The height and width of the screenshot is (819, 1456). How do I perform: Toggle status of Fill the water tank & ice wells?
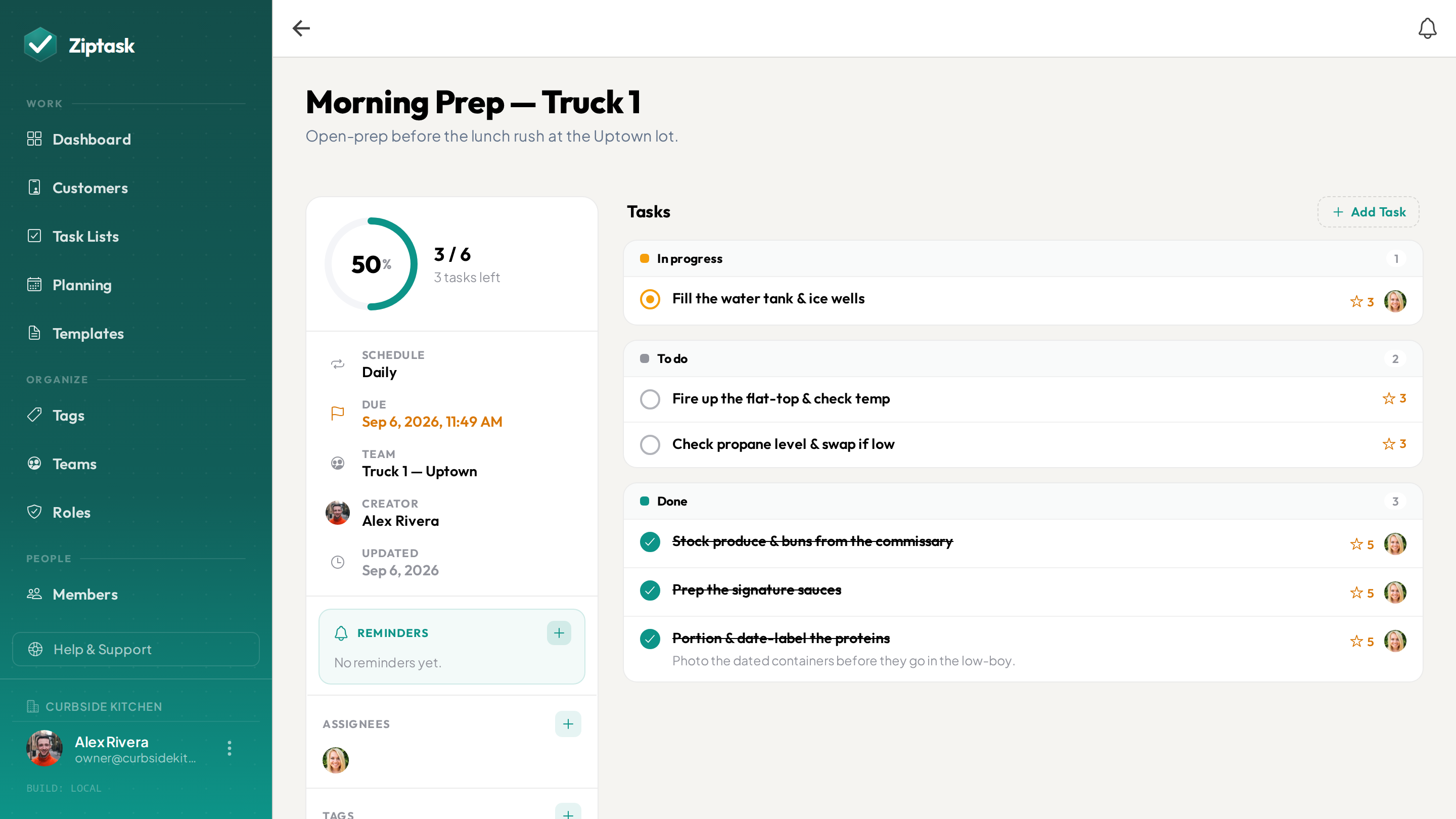[x=650, y=299]
